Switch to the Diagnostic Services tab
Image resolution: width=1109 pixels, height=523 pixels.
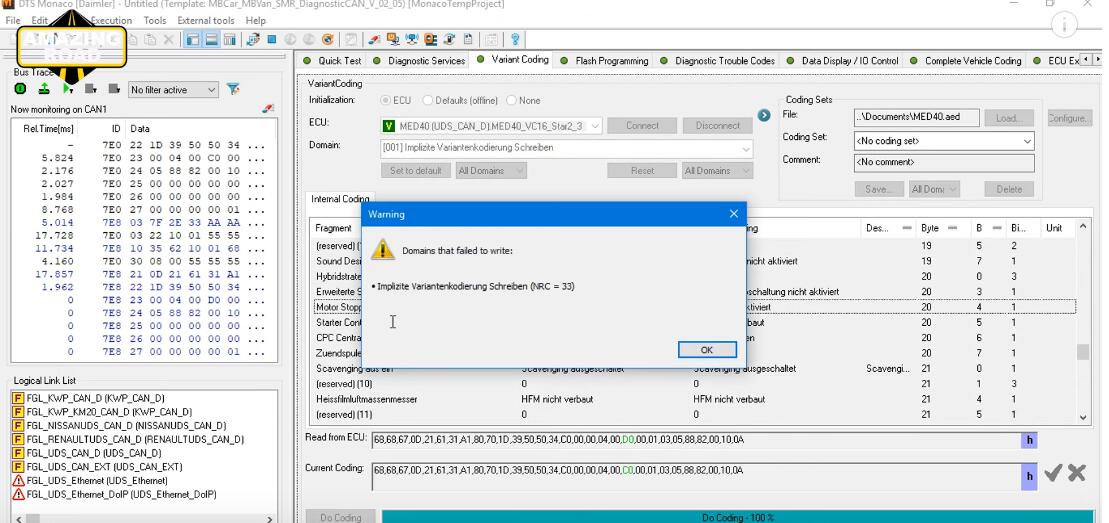[419, 61]
